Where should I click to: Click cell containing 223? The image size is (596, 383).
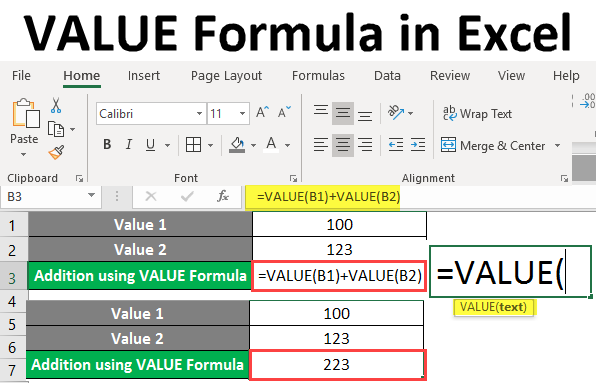(x=338, y=365)
